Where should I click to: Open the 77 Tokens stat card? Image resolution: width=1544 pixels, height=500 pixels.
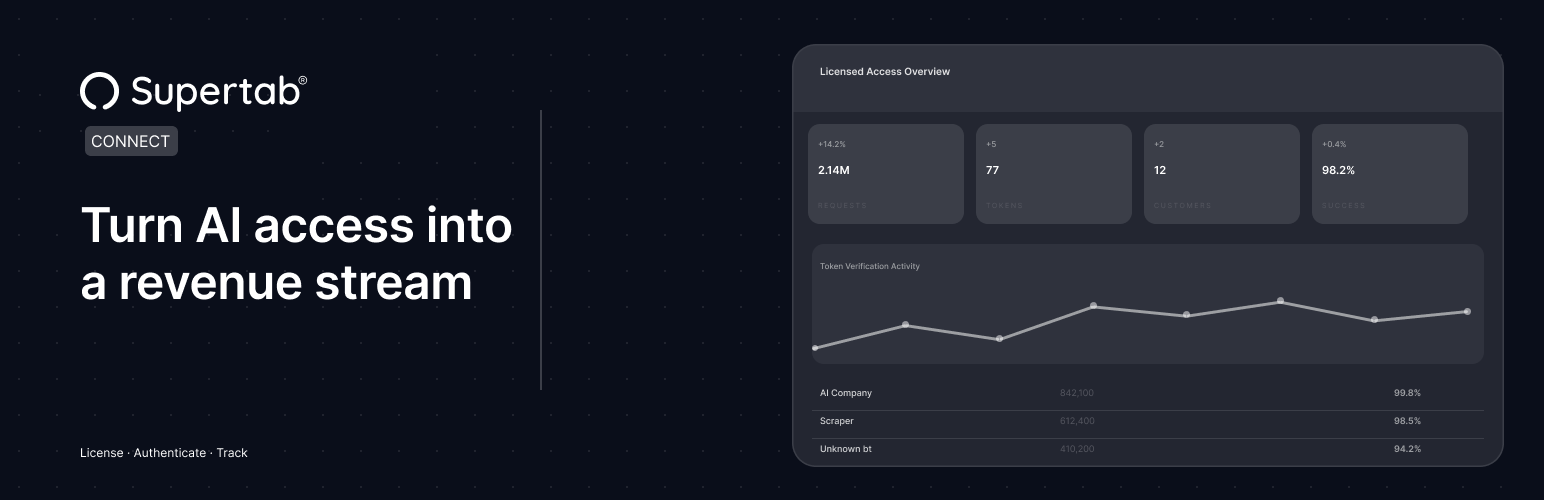click(1054, 174)
